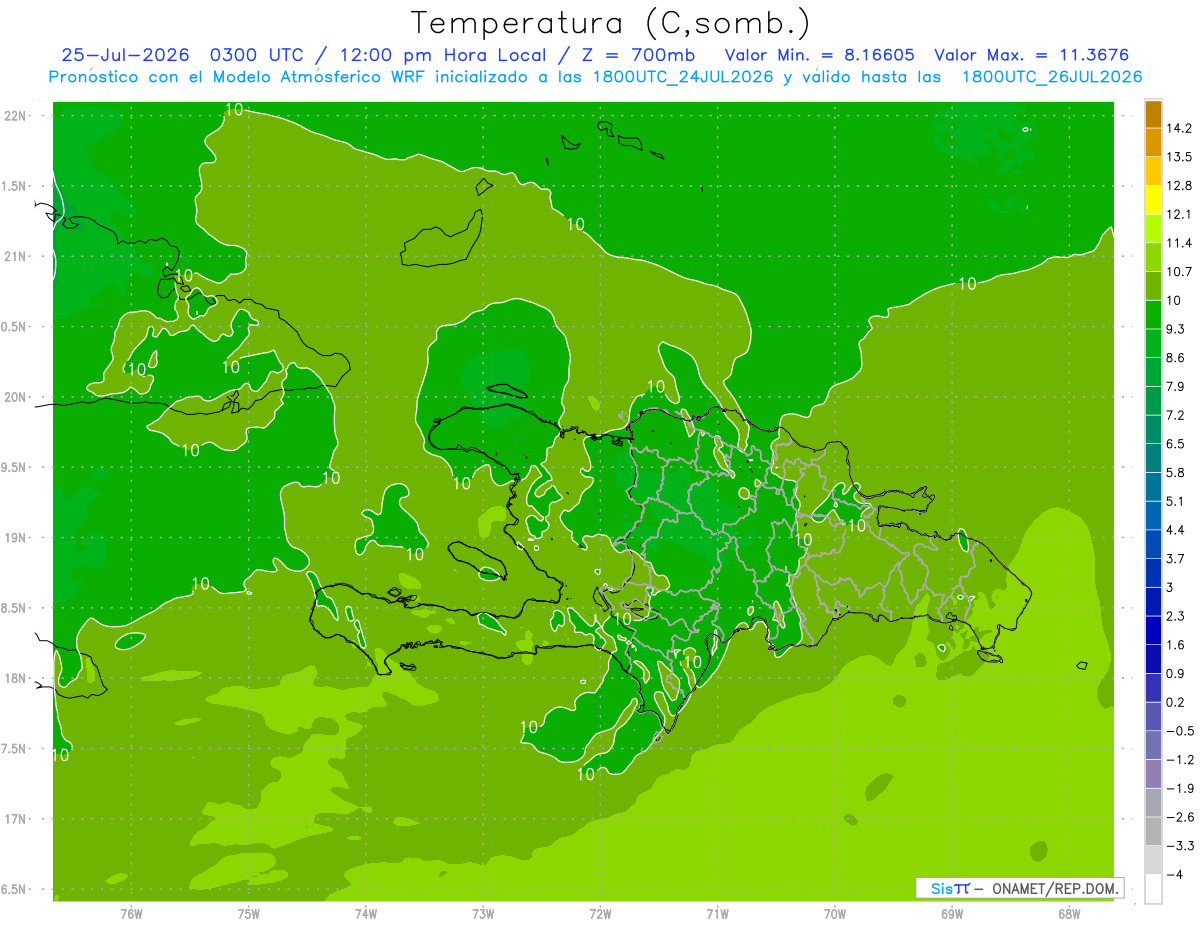Viewport: 1200px width, 927px height.
Task: Click the legend value '11.4'
Action: point(1180,243)
